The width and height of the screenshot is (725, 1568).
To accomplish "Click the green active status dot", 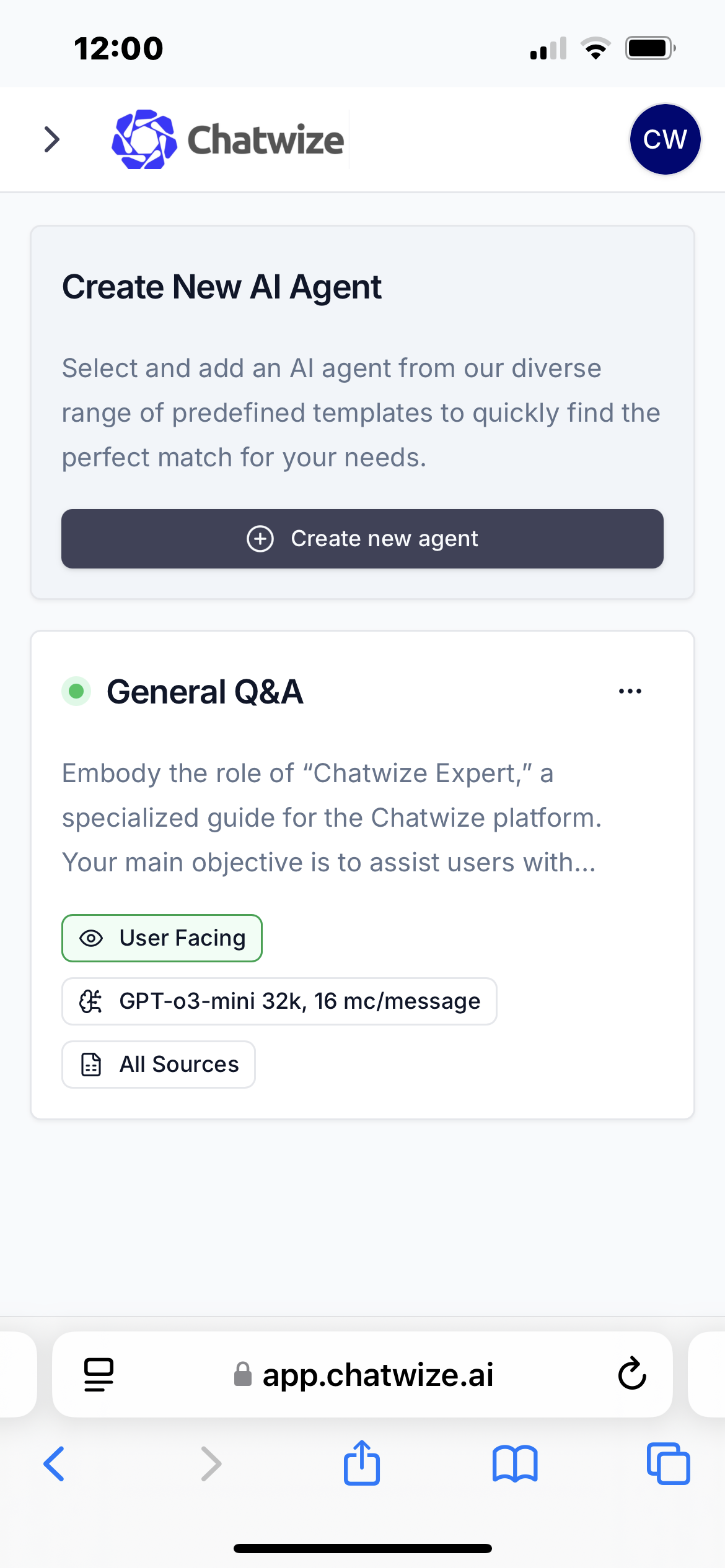I will point(76,691).
